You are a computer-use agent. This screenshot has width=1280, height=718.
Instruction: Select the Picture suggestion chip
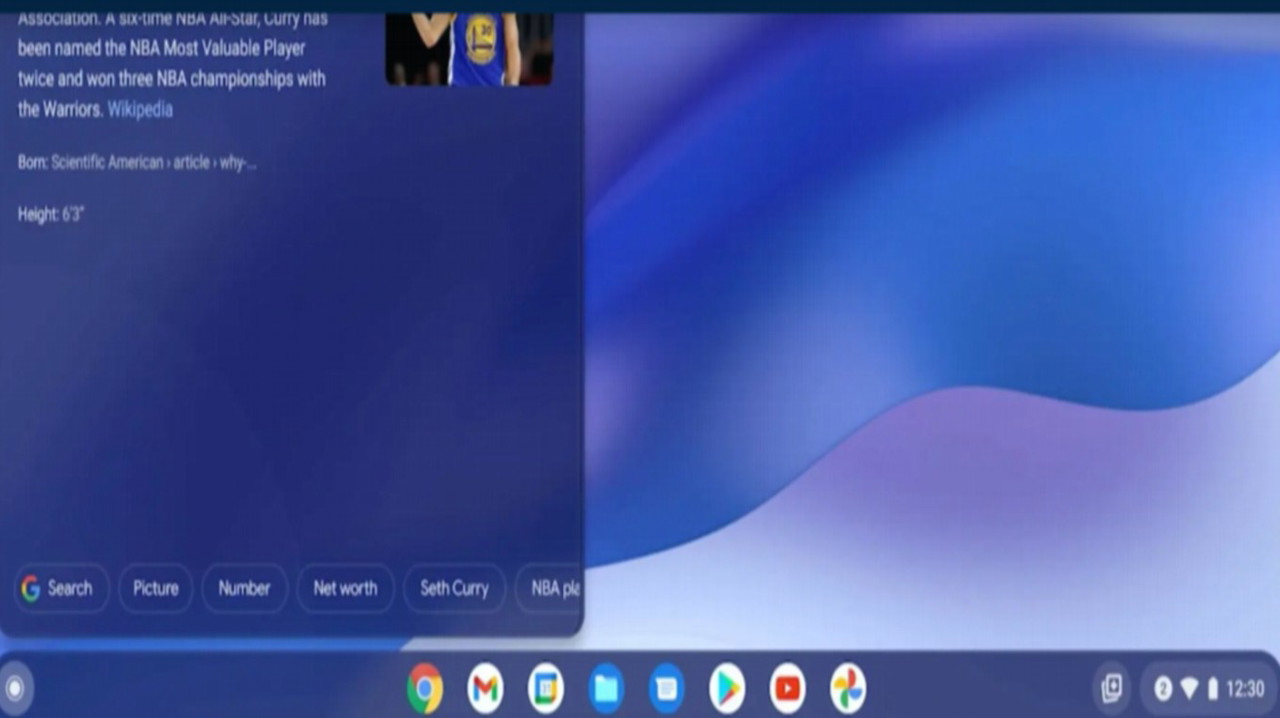[x=154, y=589]
